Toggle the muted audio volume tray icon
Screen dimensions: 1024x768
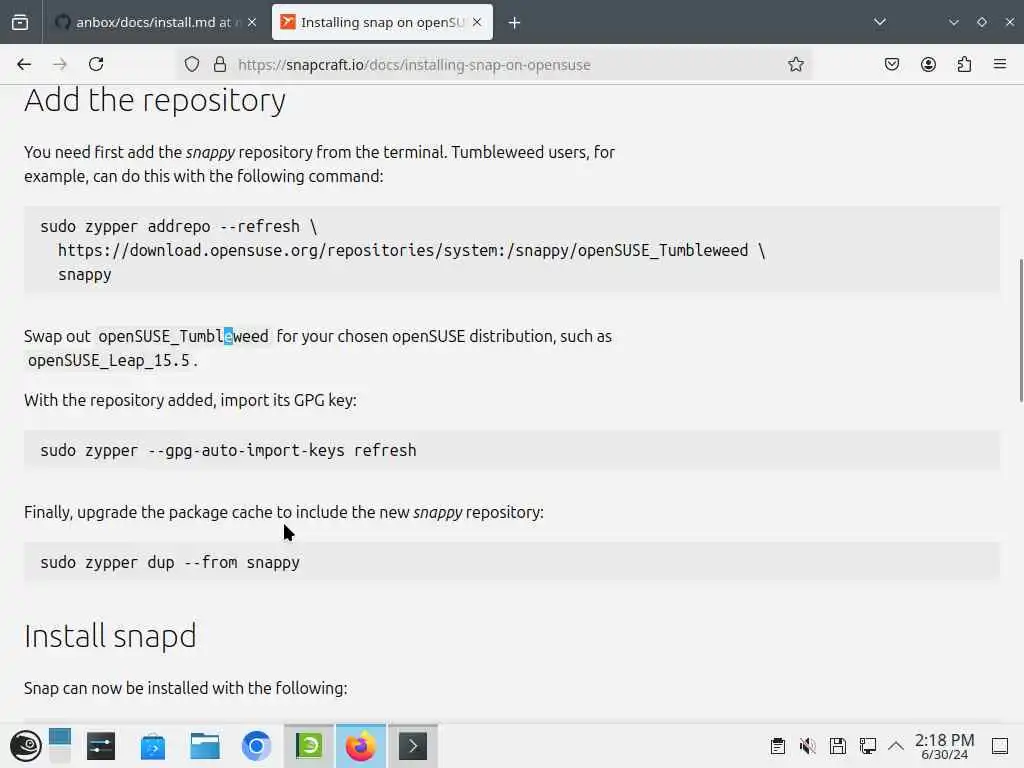[x=808, y=746]
